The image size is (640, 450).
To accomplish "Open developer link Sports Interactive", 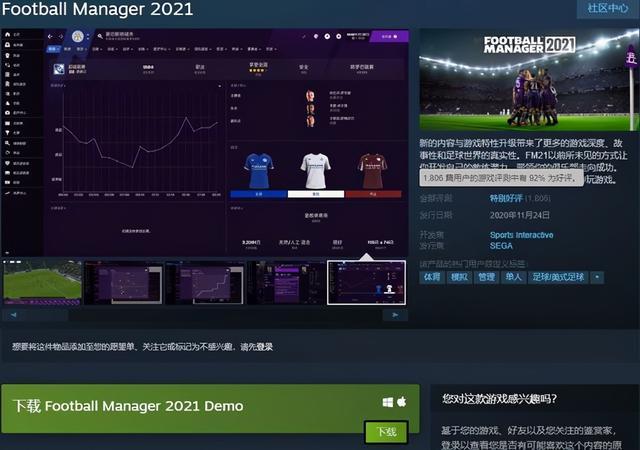I will [522, 235].
